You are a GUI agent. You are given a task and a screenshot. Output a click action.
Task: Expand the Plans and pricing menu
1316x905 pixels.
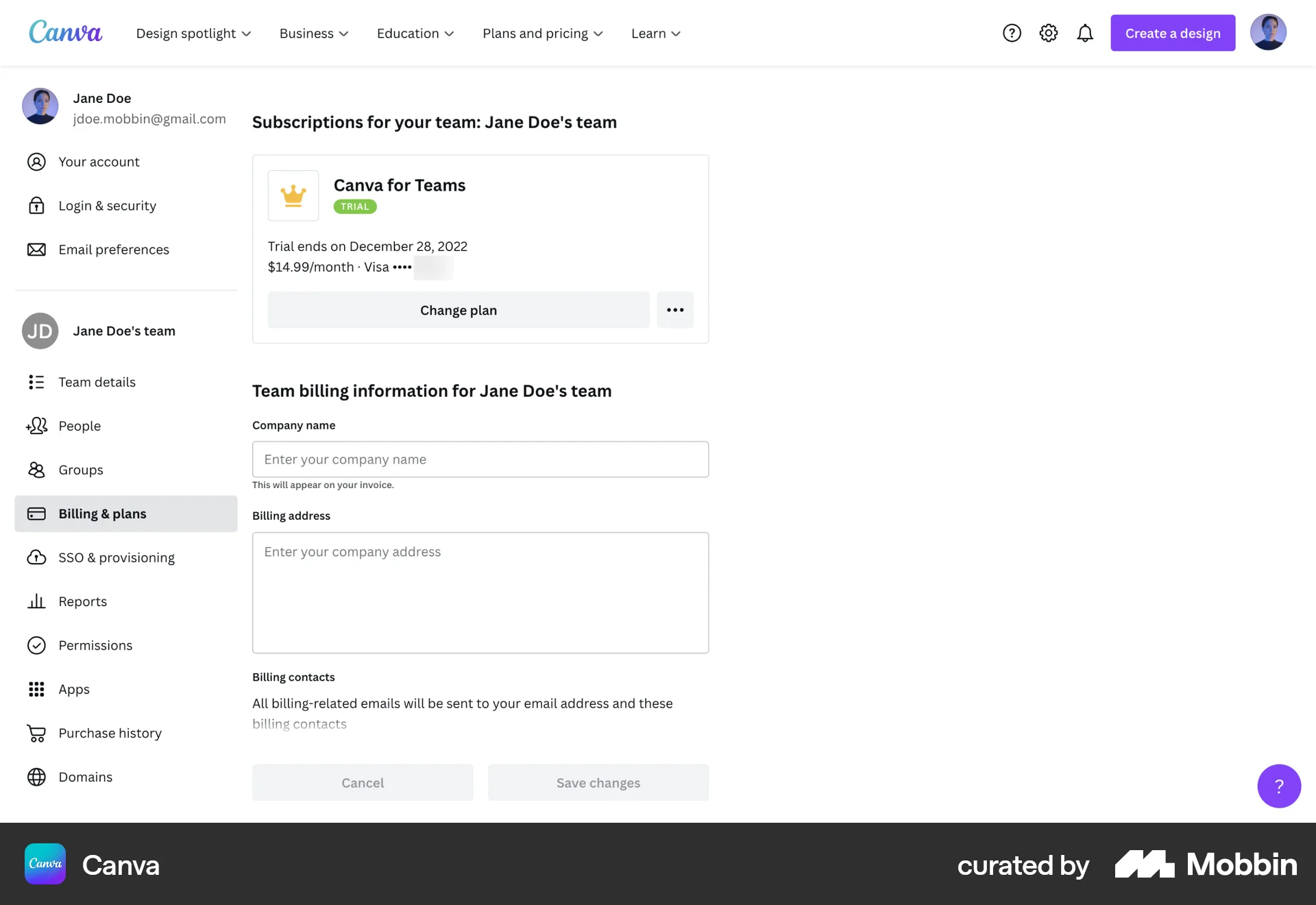[542, 33]
